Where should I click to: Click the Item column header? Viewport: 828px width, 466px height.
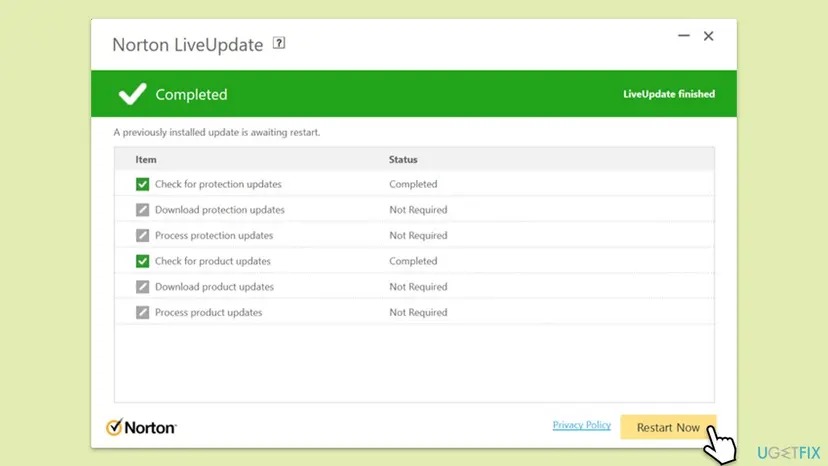click(146, 160)
